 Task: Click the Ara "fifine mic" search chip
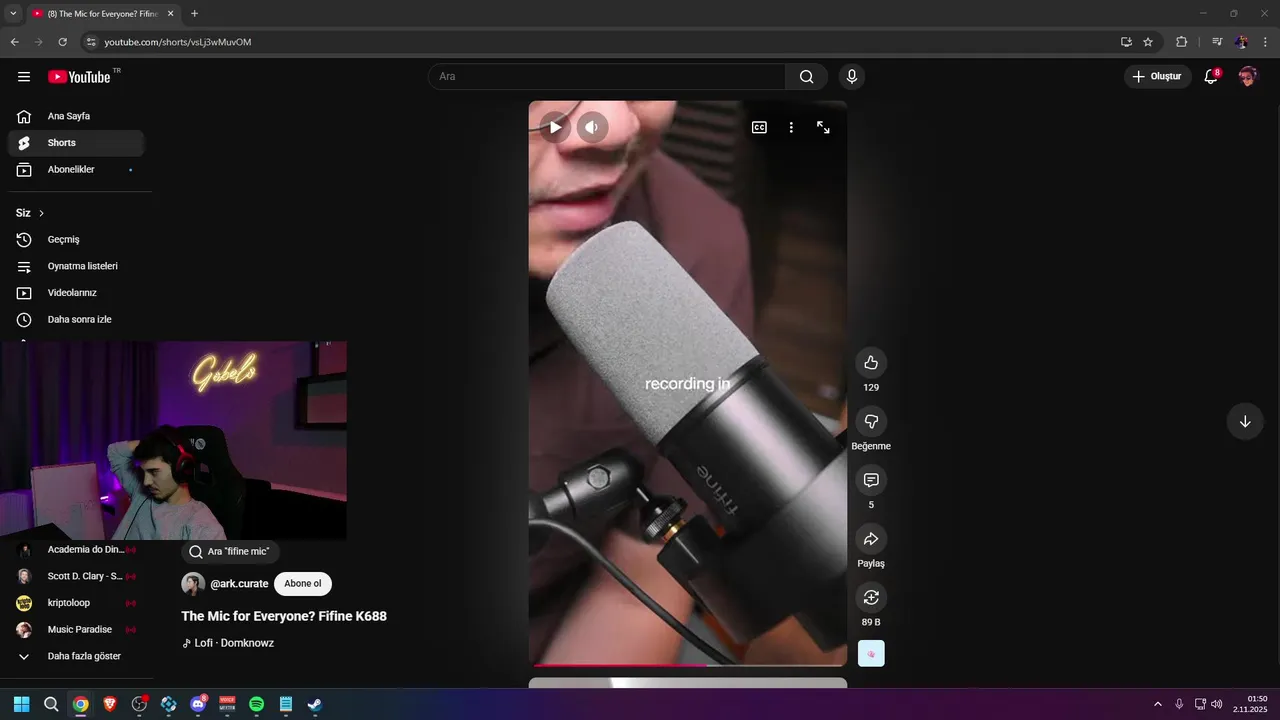pos(231,551)
